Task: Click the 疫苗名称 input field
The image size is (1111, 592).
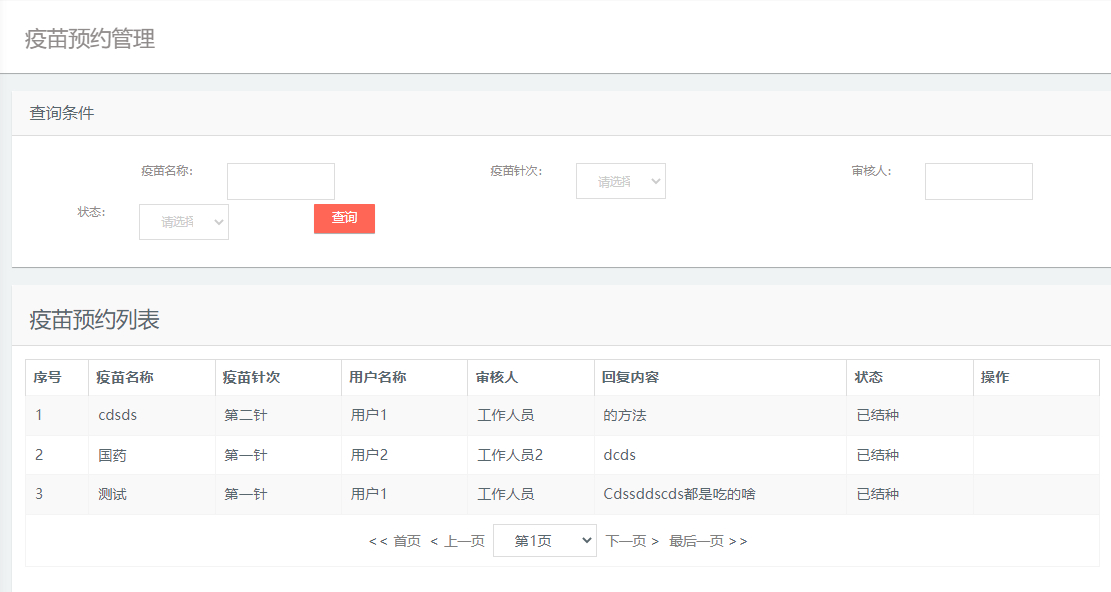Action: point(280,181)
